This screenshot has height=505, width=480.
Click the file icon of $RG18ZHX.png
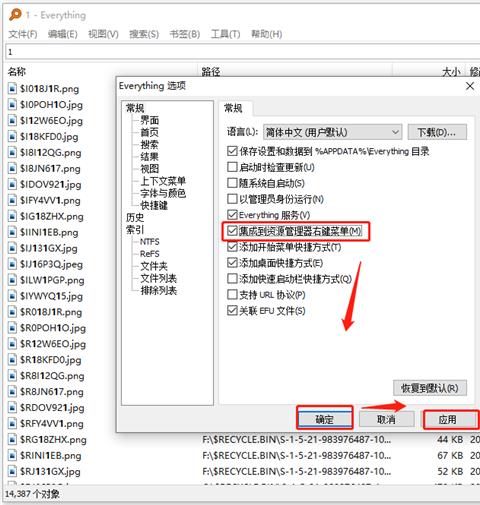(x=12, y=440)
